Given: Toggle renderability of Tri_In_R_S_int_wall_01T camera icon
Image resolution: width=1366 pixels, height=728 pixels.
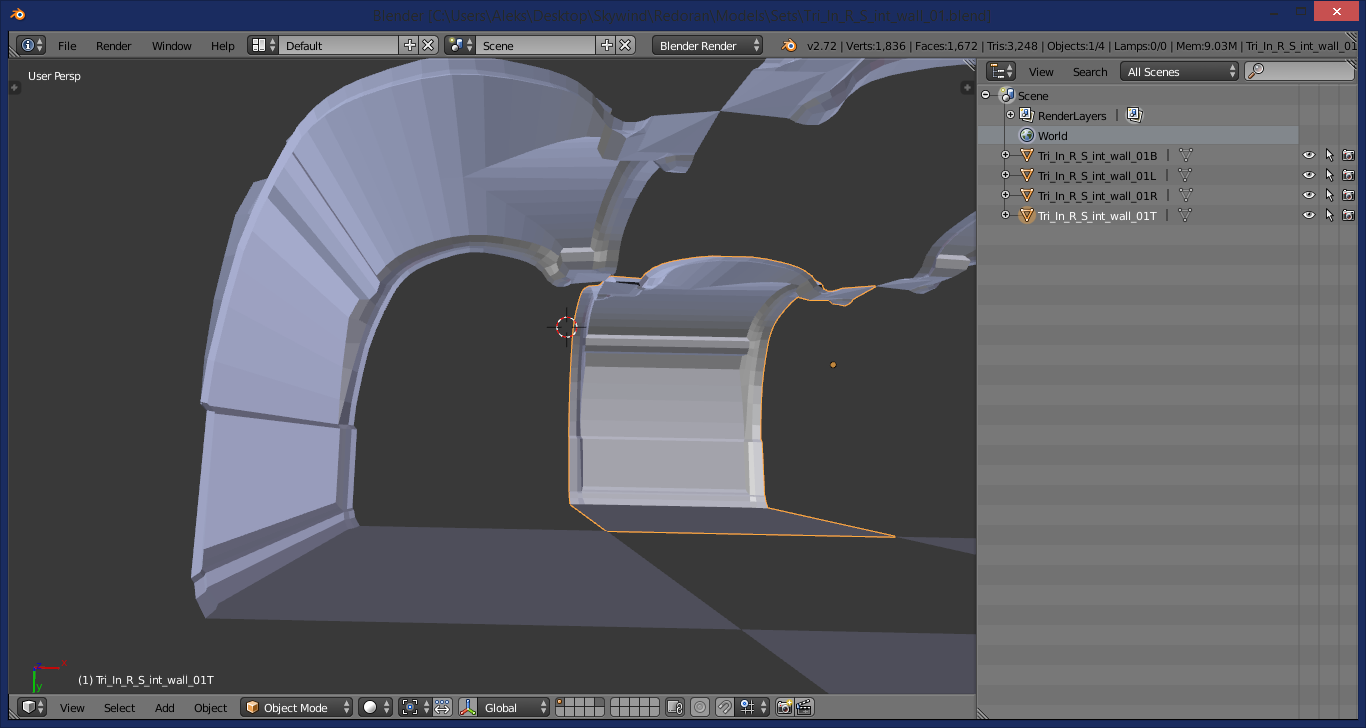Looking at the screenshot, I should (1348, 215).
